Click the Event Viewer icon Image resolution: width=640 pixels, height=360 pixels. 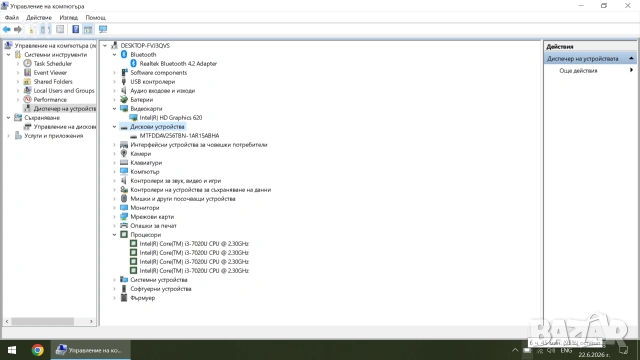coord(27,73)
